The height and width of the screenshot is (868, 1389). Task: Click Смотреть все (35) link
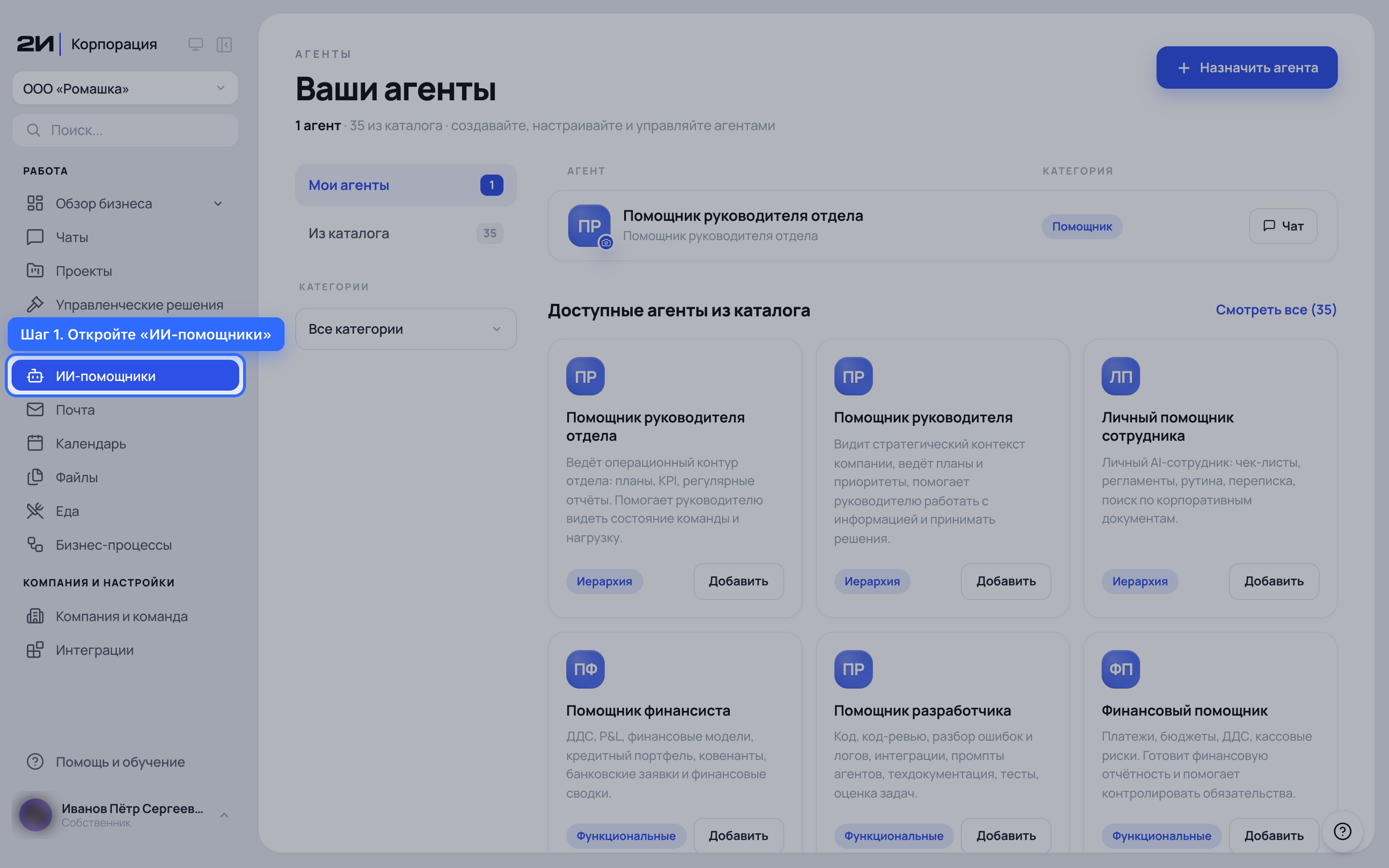point(1276,310)
